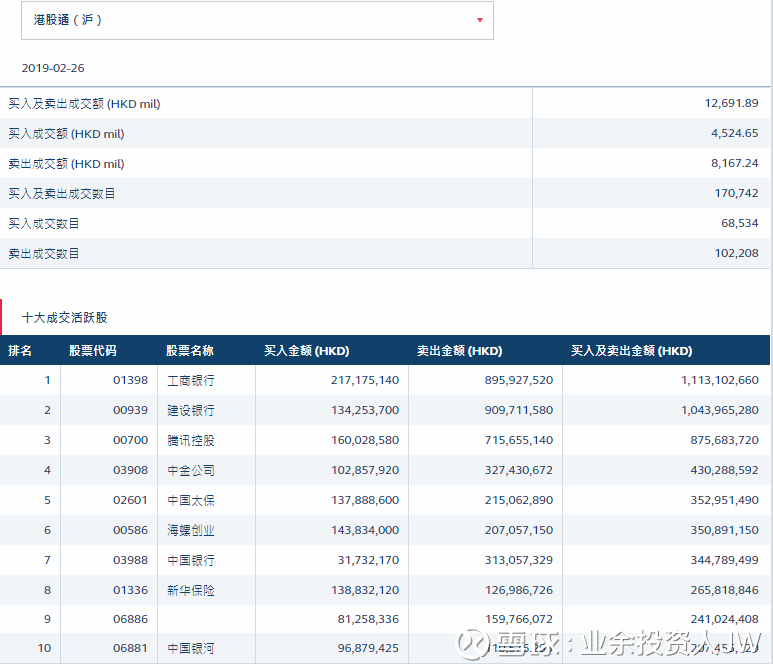The width and height of the screenshot is (773, 664).
Task: Select buy amount 96,879,425
Action: (368, 649)
